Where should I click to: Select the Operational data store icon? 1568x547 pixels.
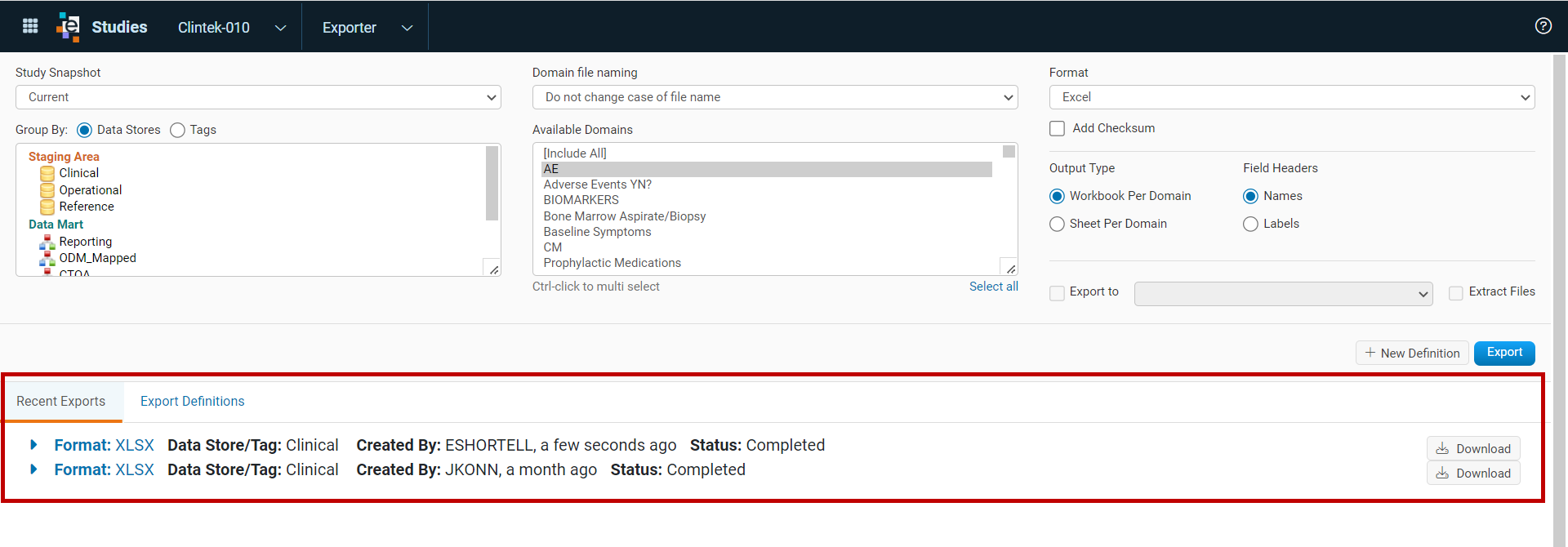point(47,190)
